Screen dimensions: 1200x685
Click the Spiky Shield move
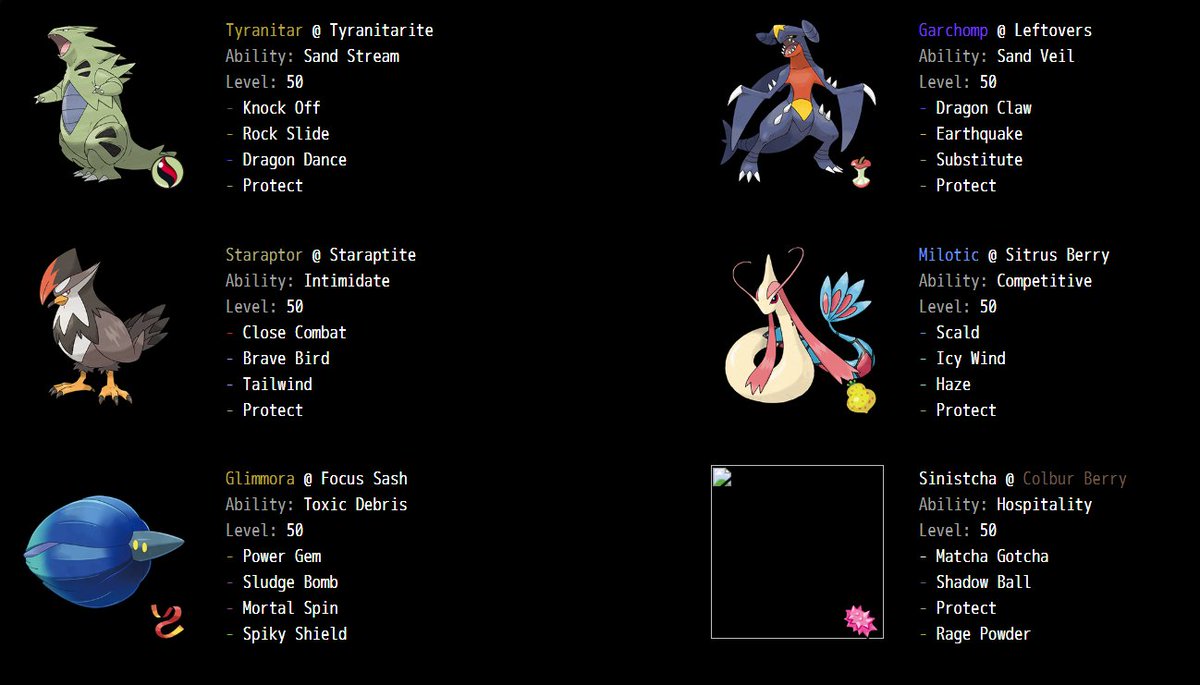294,635
